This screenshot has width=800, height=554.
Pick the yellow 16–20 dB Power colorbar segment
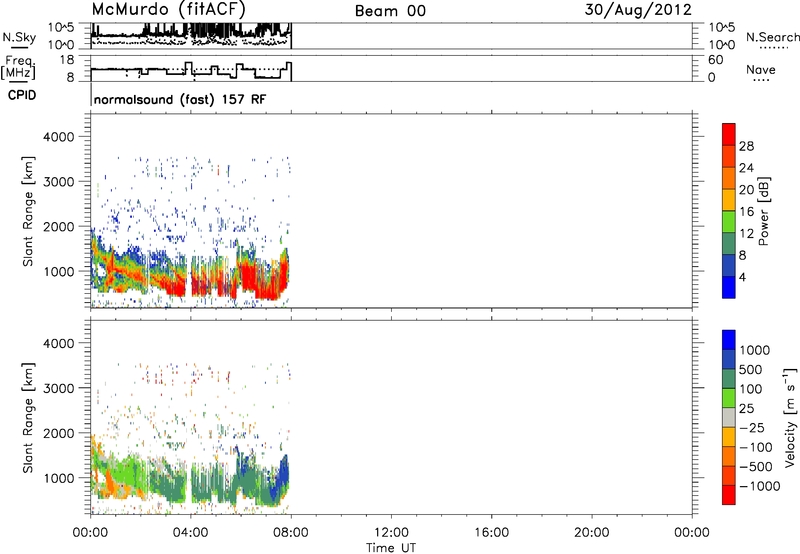[x=729, y=199]
